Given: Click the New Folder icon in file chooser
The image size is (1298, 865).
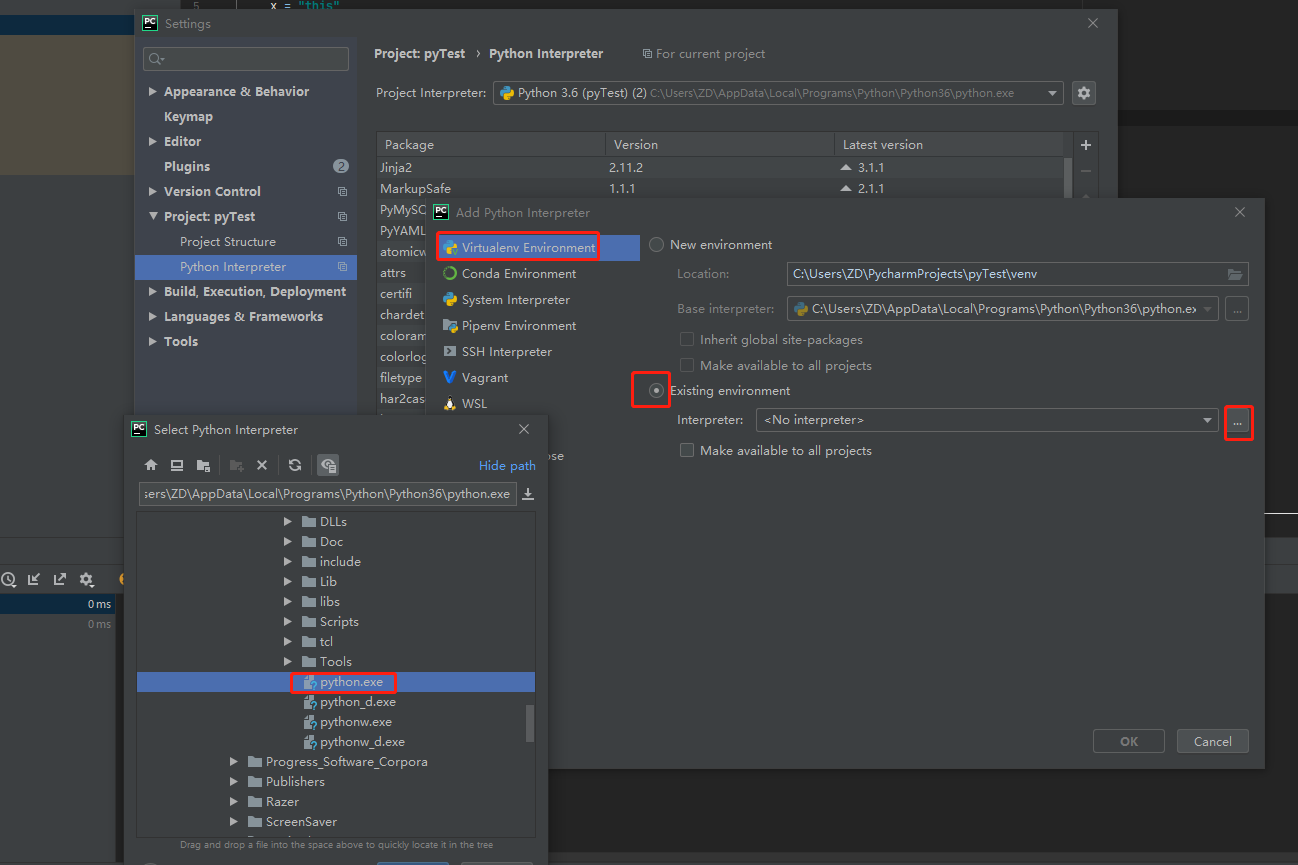Looking at the screenshot, I should pyautogui.click(x=237, y=465).
